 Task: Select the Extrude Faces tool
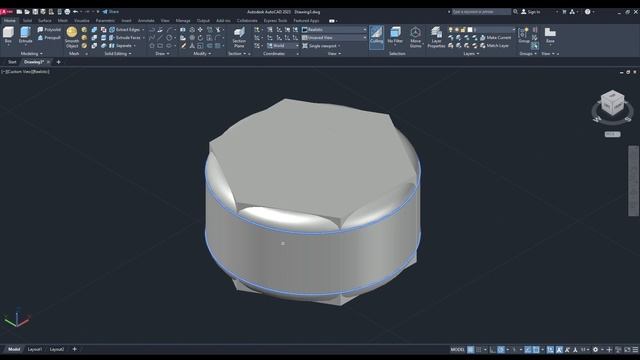(x=127, y=38)
